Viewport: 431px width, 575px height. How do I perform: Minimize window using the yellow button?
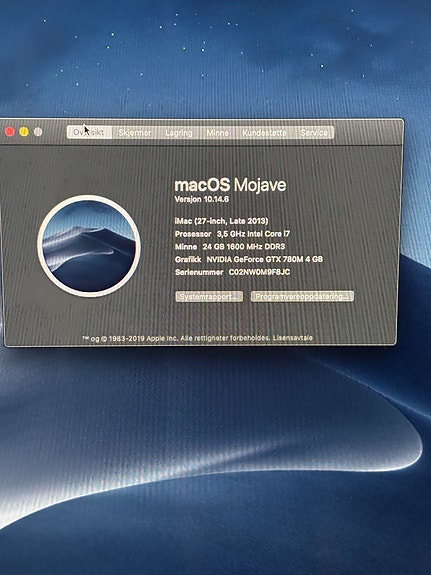click(x=24, y=132)
